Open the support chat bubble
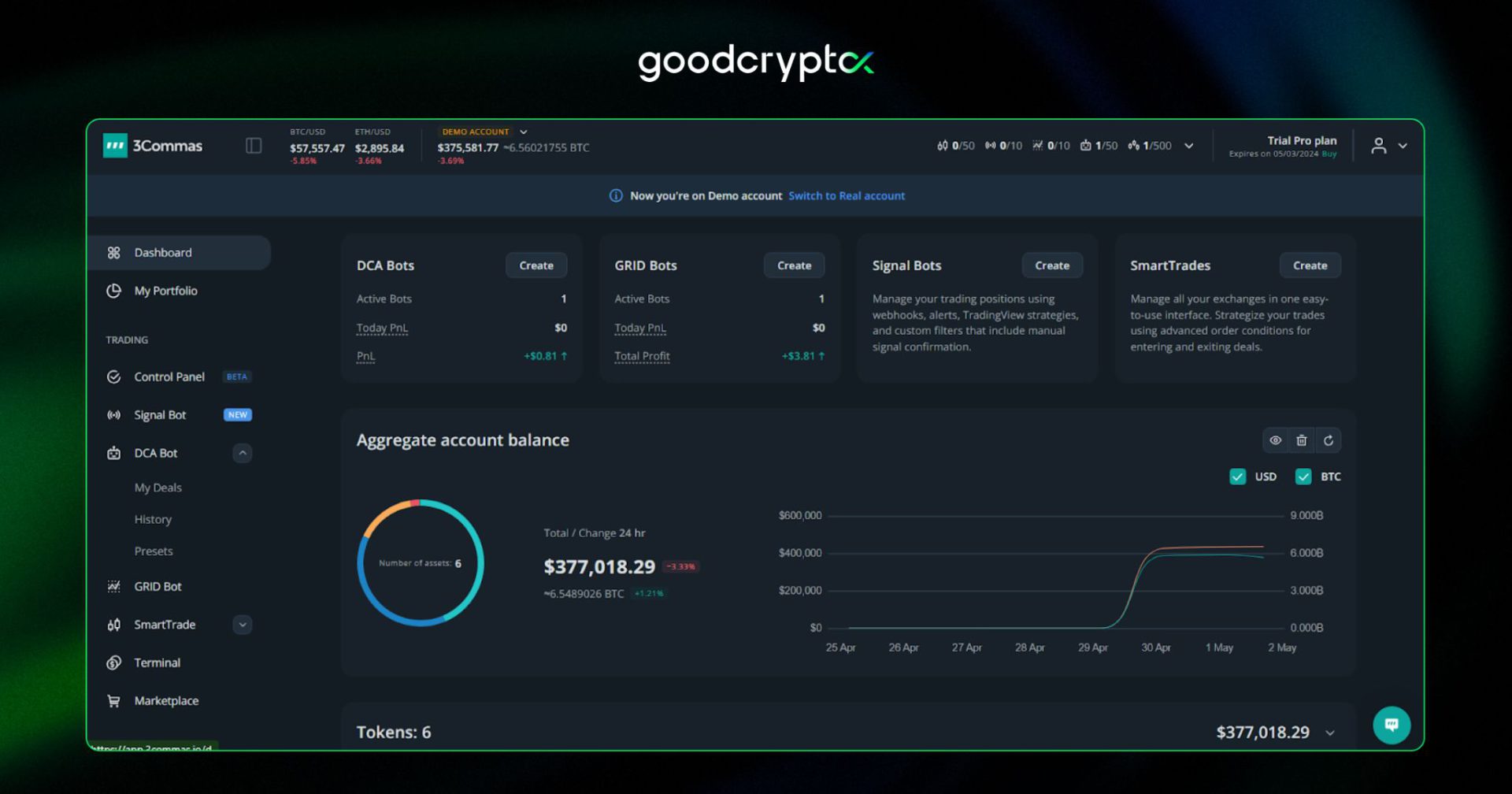Image resolution: width=1512 pixels, height=794 pixels. 1392,725
